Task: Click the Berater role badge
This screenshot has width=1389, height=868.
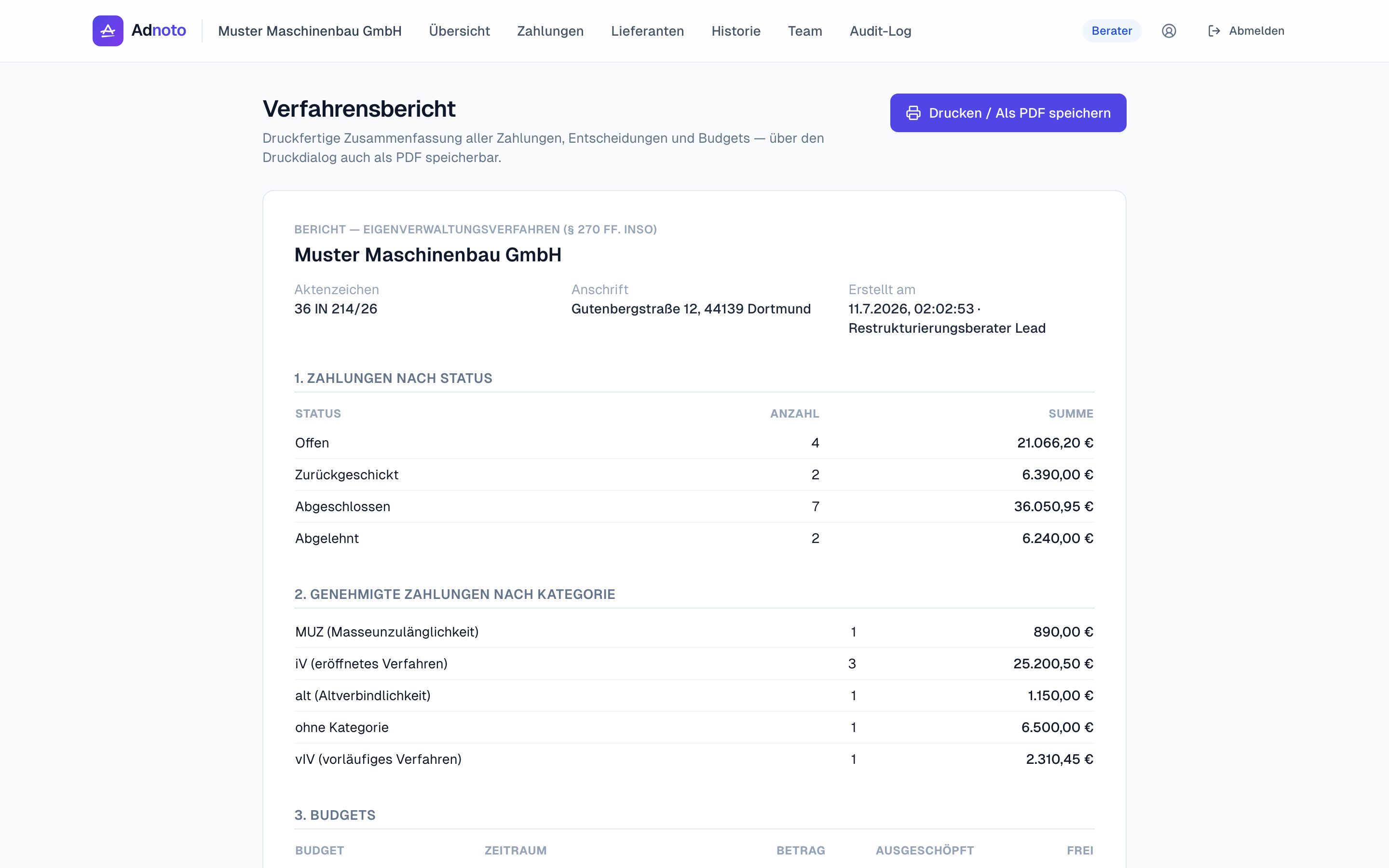Action: tap(1112, 31)
